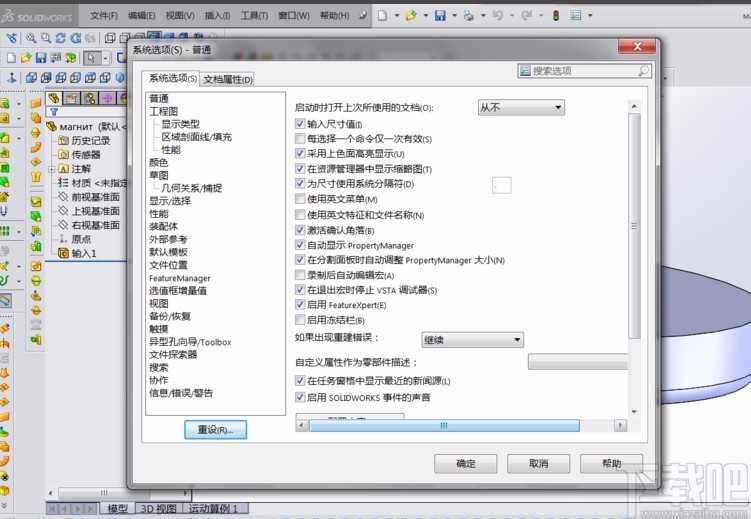751x519 pixels.
Task: Click the Make Assembly from Part icon
Action: (71, 58)
